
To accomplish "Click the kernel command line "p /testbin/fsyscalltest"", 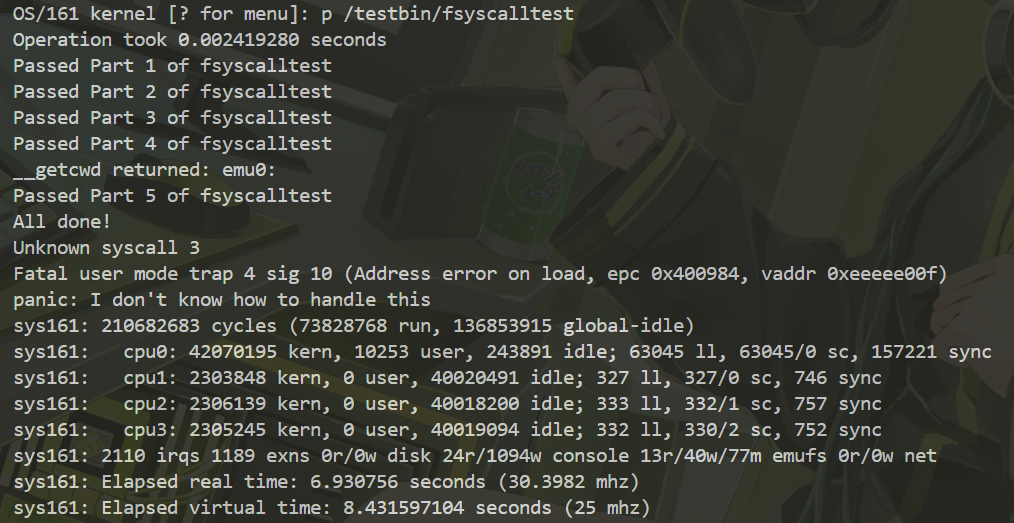I will point(448,14).
